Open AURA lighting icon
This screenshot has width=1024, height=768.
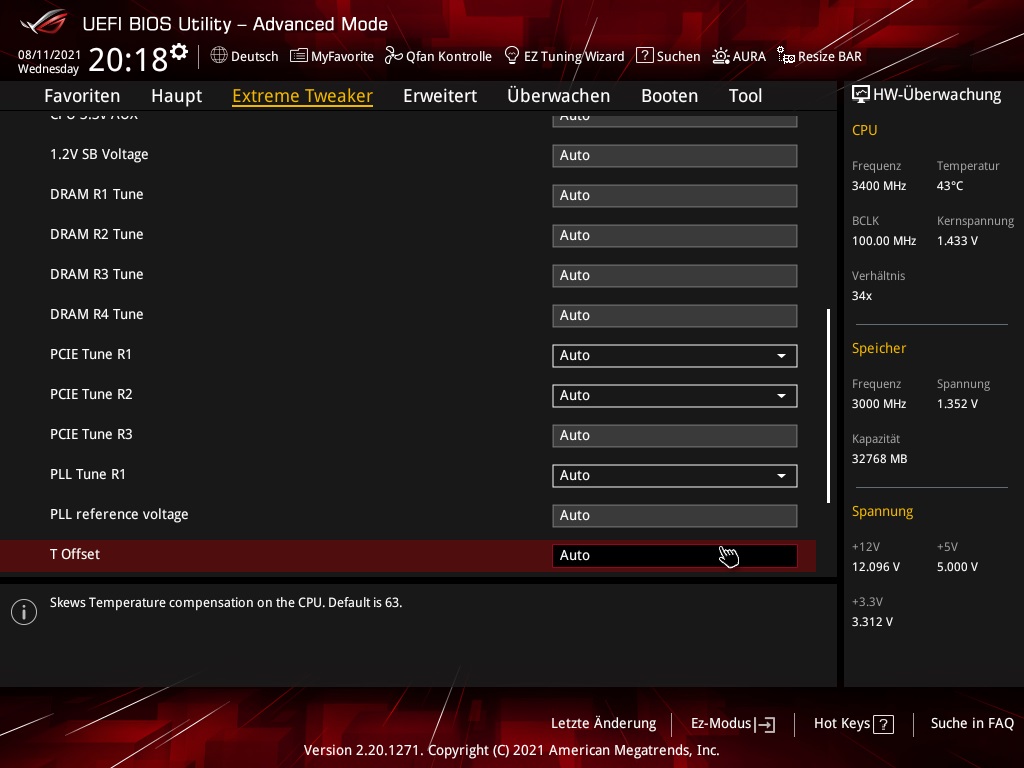tap(720, 56)
